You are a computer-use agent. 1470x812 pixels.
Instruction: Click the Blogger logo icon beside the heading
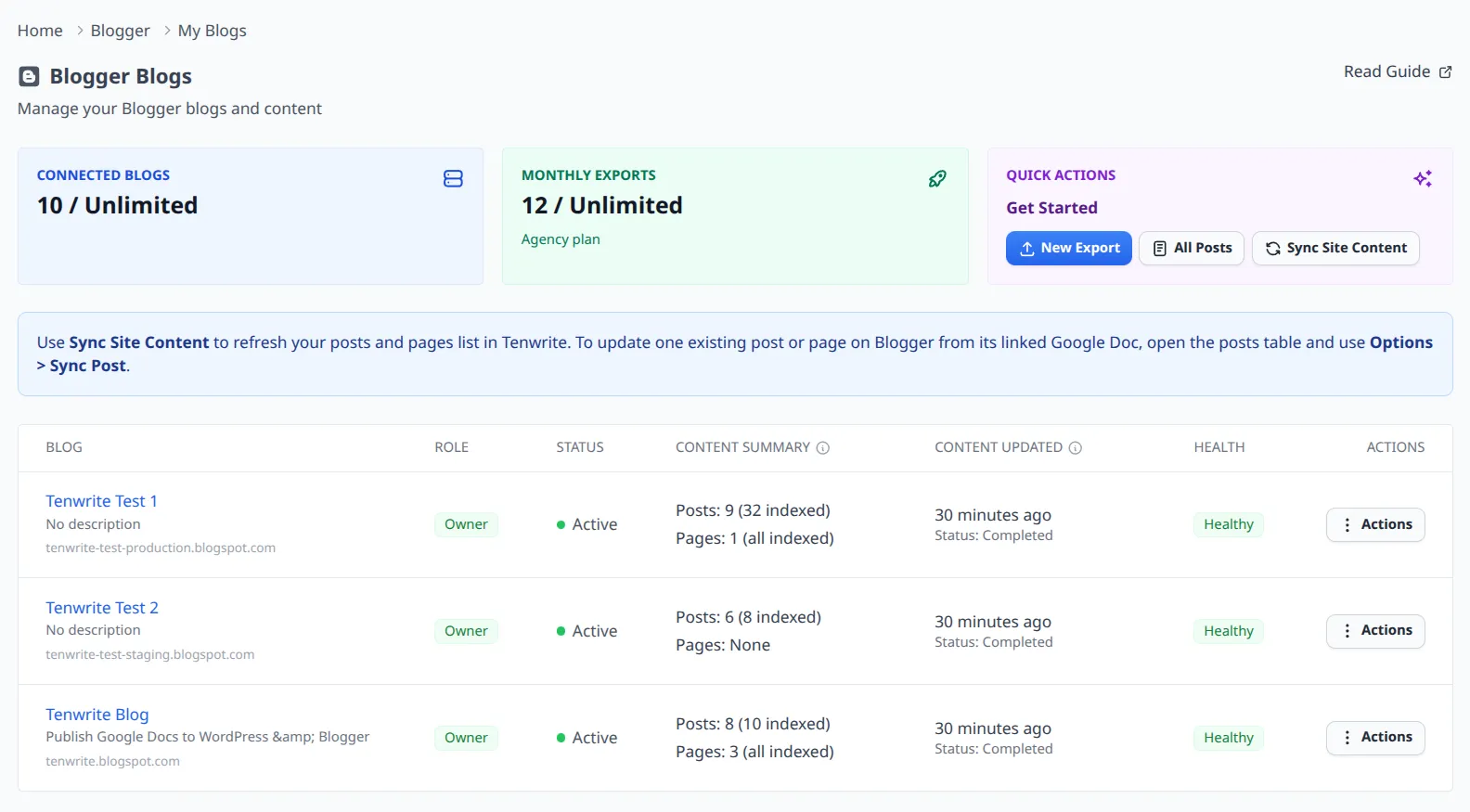[x=29, y=76]
